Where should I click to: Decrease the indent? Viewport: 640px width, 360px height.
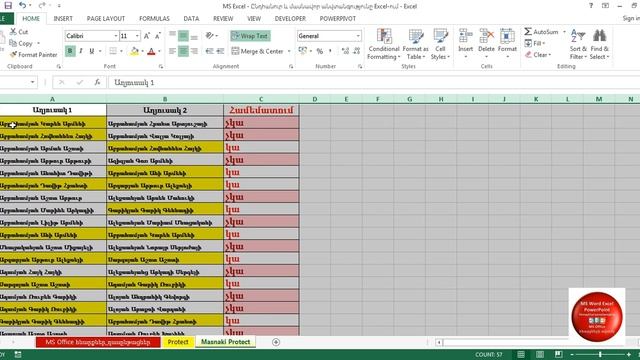point(209,51)
